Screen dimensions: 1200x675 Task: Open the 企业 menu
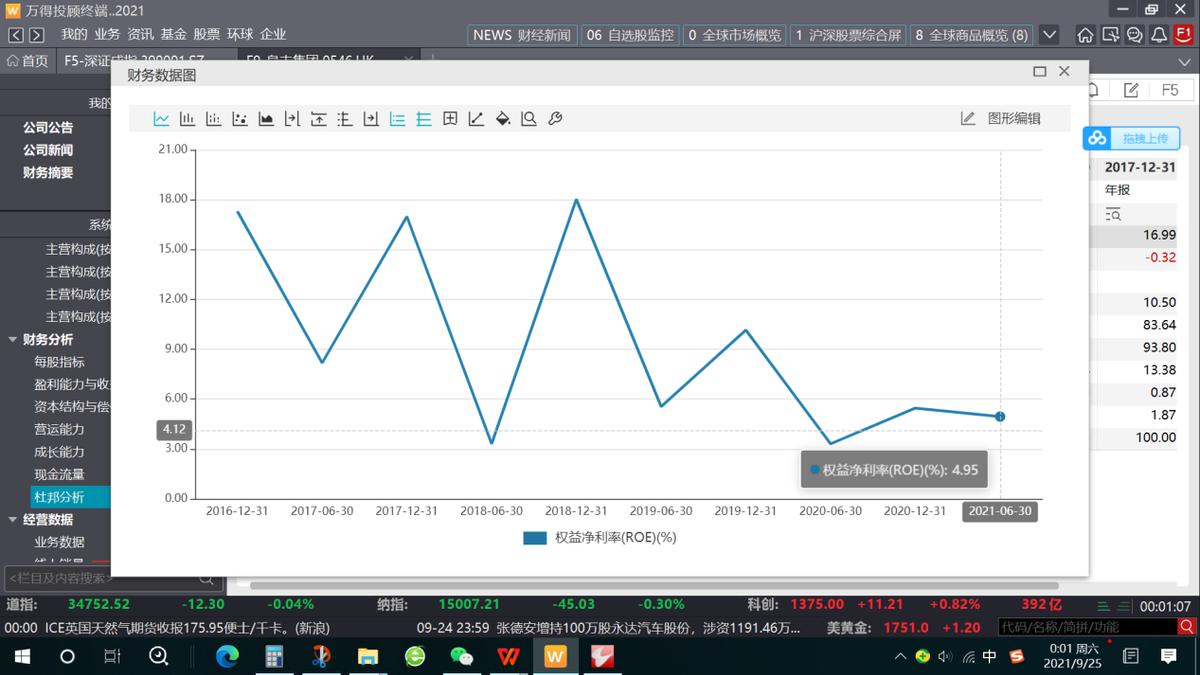pos(272,35)
